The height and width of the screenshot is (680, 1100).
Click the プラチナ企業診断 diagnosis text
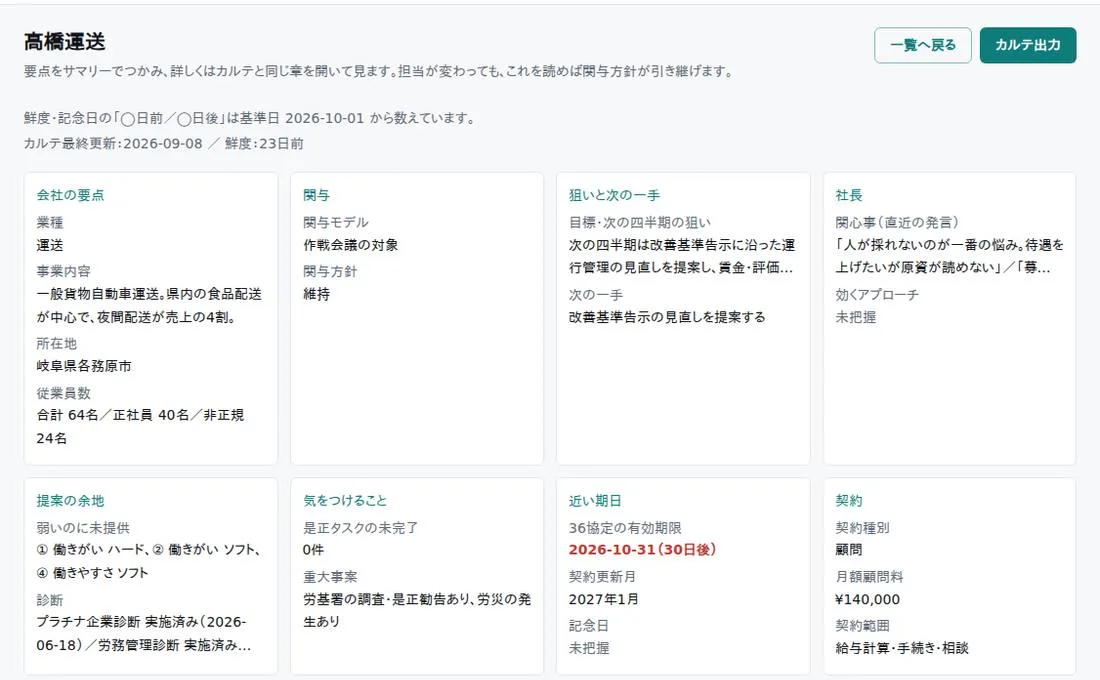142,633
